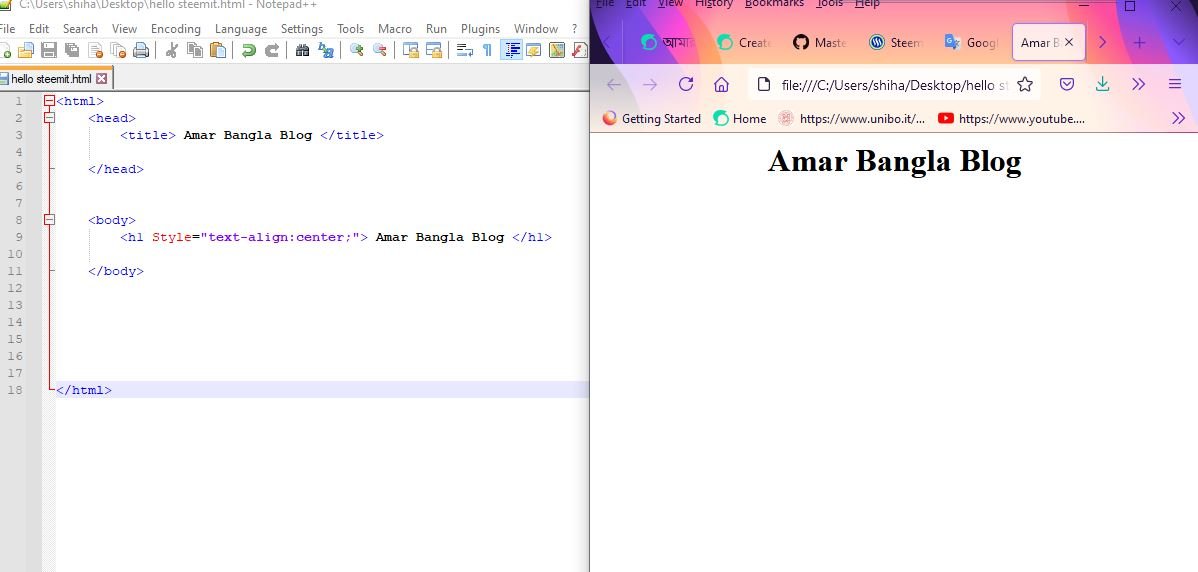Viewport: 1198px width, 572px height.
Task: Toggle the Word Wrap toolbar button
Action: tap(465, 50)
